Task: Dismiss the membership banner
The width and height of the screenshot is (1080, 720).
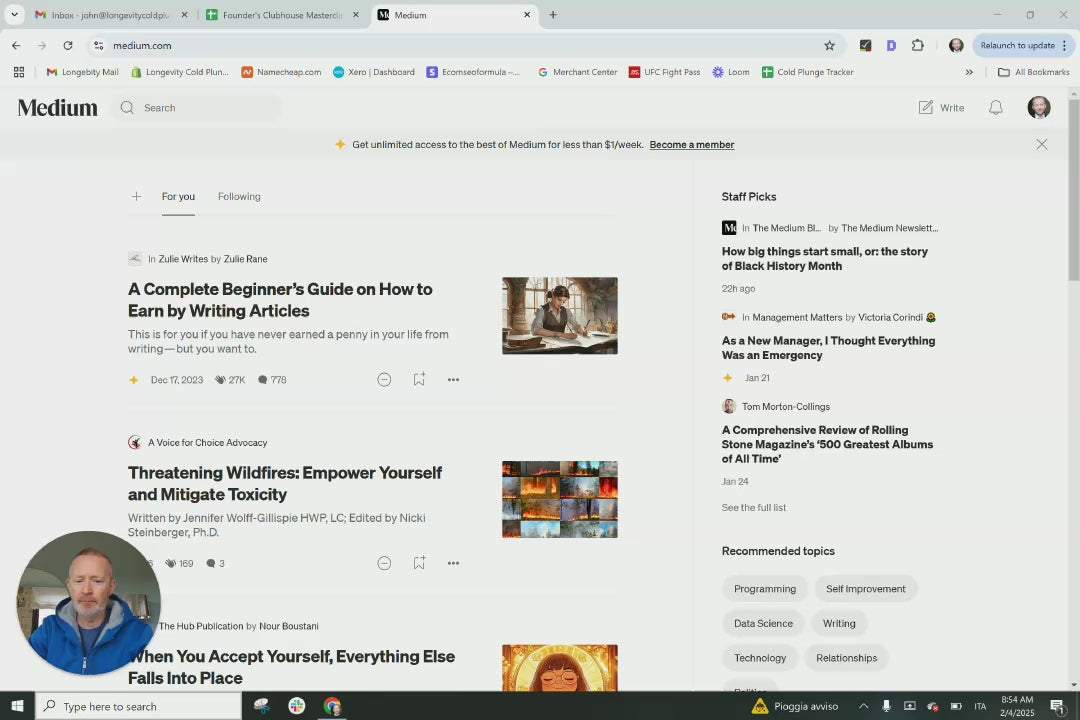Action: coord(1041,145)
